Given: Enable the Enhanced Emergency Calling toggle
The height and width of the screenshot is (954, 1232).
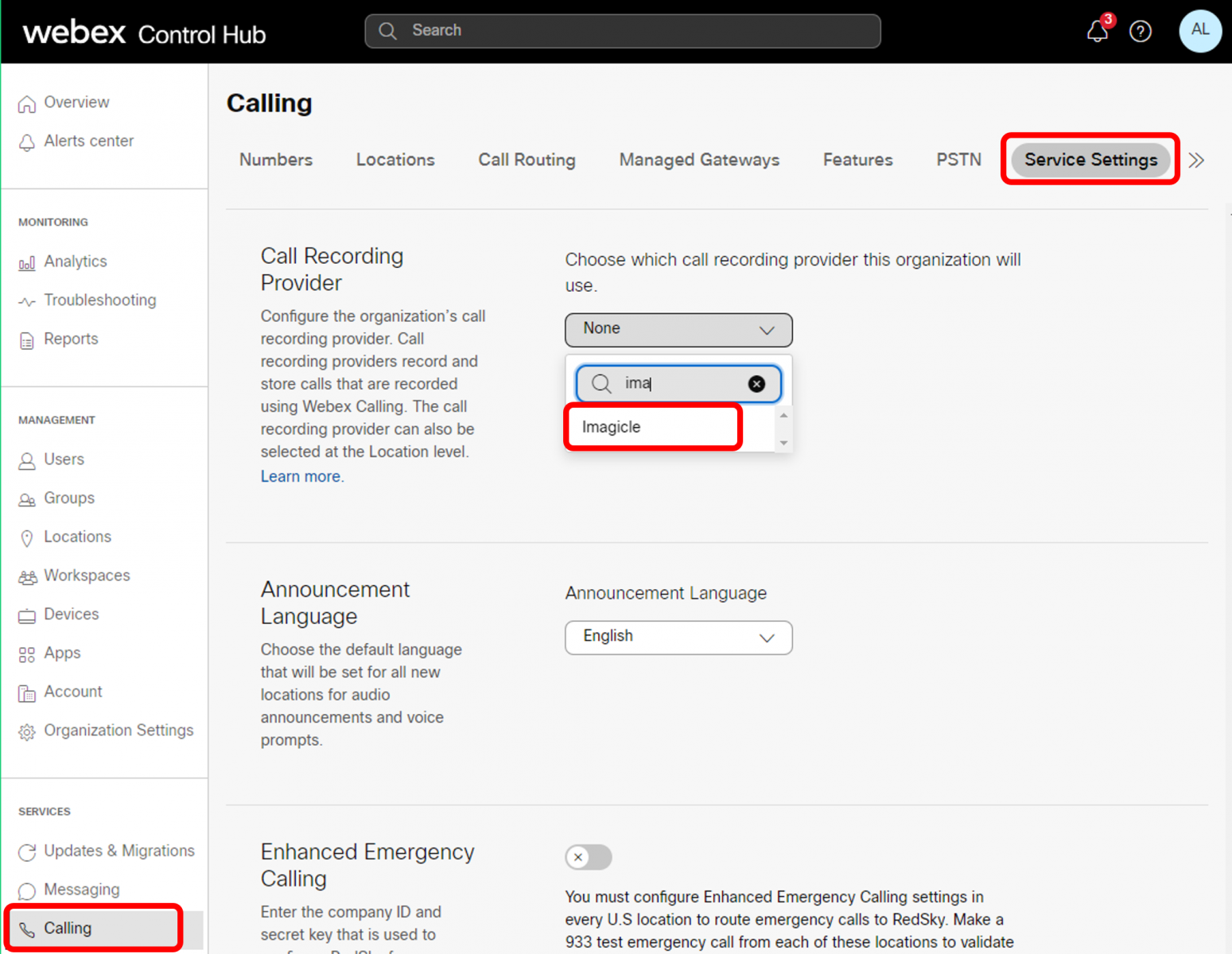Looking at the screenshot, I should 589,857.
